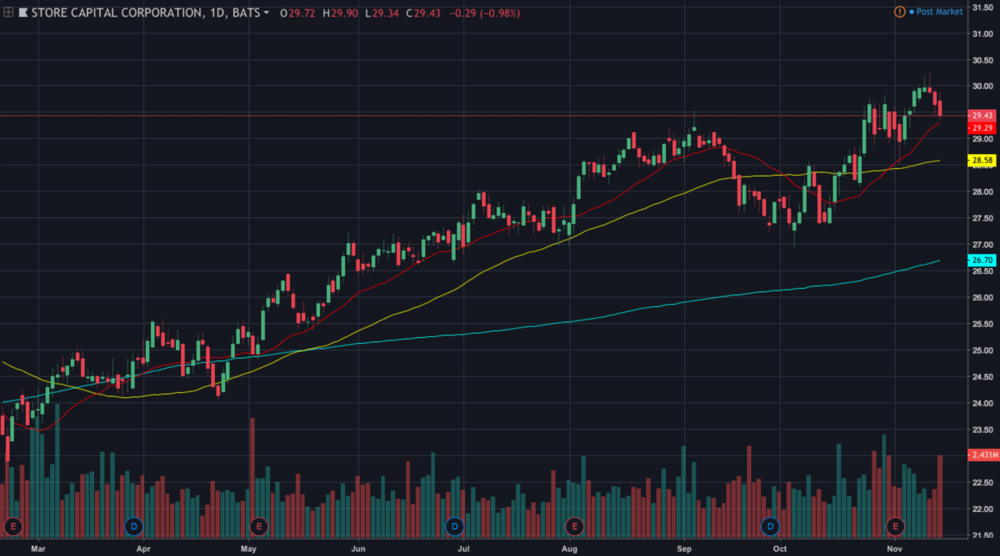Click the earnings E marker in early November
Screen dimensions: 1000x556
895,525
